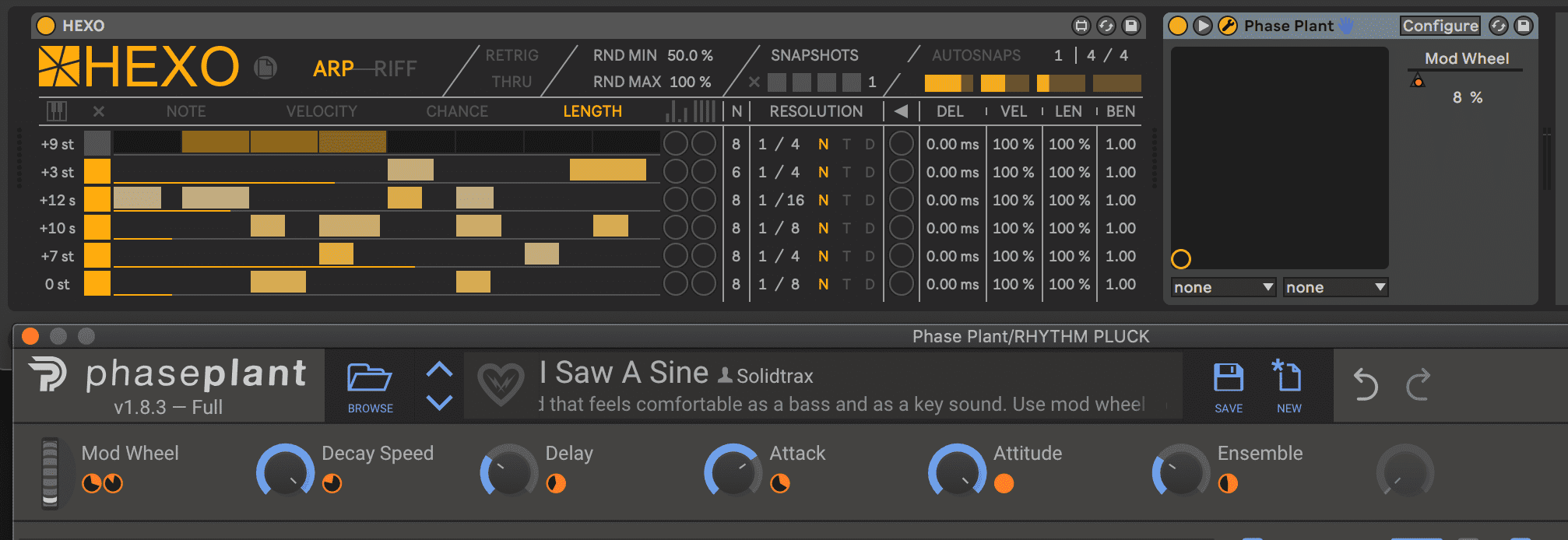The width and height of the screenshot is (1568, 540).
Task: Select D (dotted) for the +10 s row
Action: [870, 228]
